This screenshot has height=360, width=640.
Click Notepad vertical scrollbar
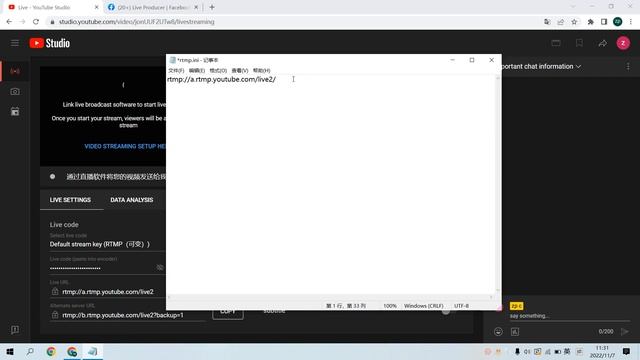[x=498, y=184]
